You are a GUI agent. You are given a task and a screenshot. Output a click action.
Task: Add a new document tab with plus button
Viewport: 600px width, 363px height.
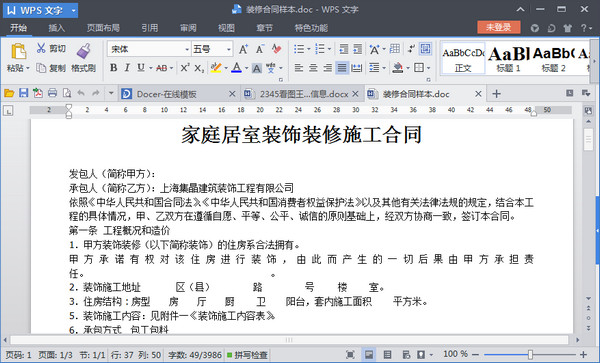click(x=496, y=94)
